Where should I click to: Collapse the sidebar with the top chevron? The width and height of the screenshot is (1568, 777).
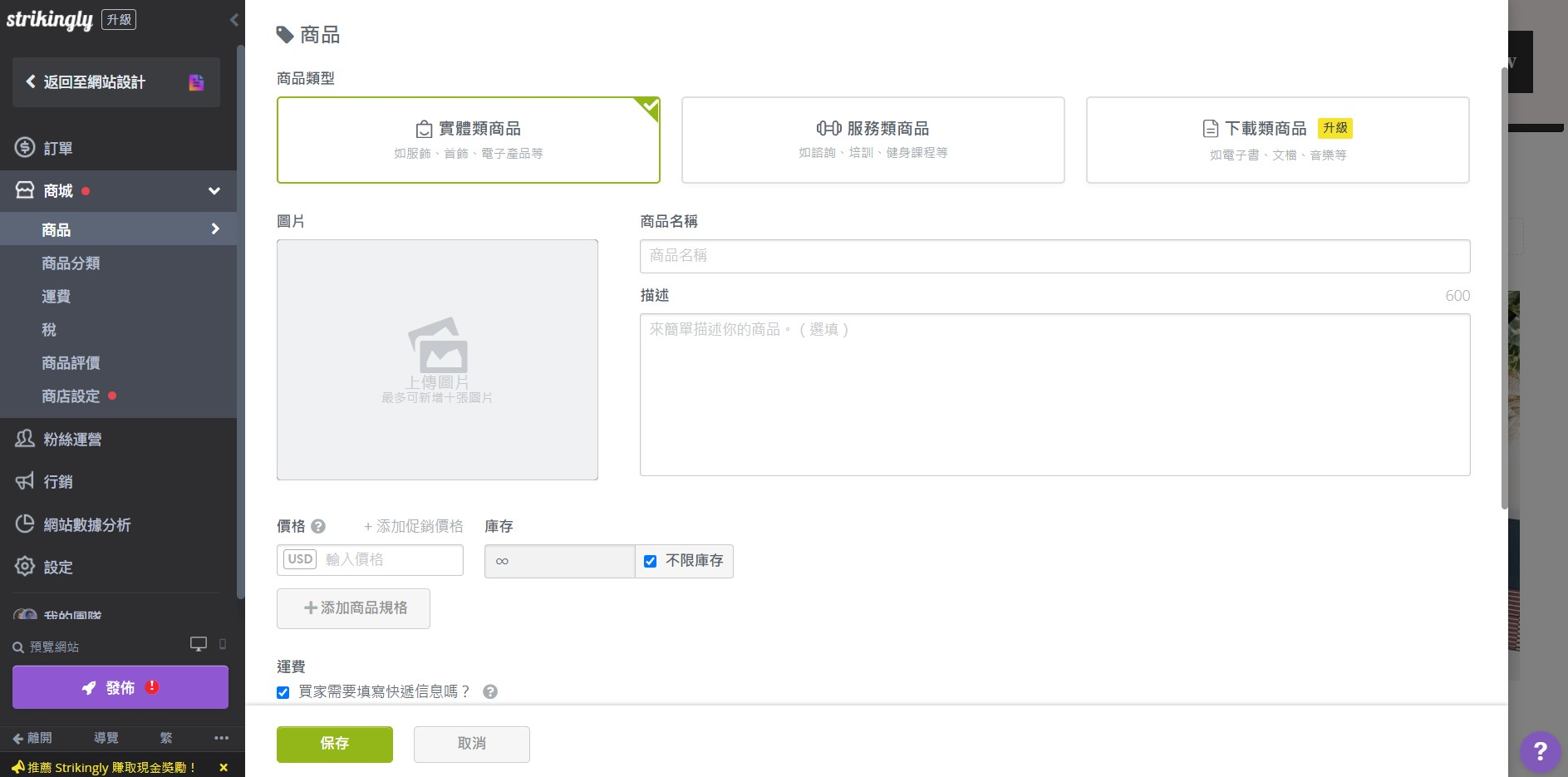point(233,19)
